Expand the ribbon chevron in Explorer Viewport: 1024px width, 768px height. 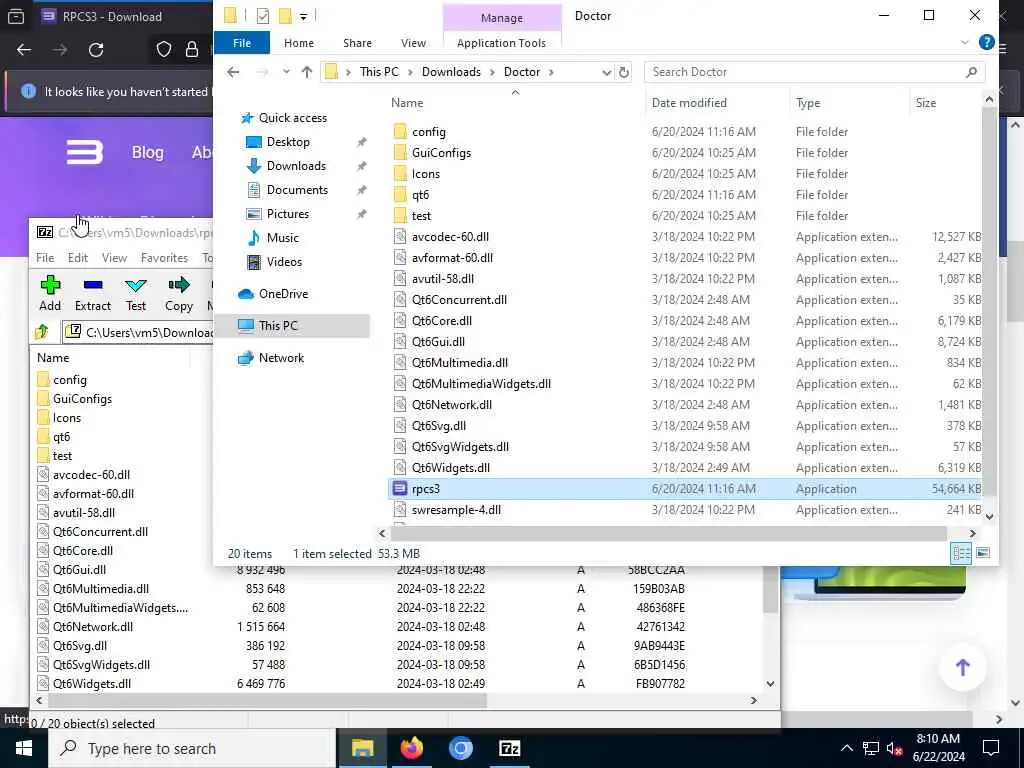965,42
